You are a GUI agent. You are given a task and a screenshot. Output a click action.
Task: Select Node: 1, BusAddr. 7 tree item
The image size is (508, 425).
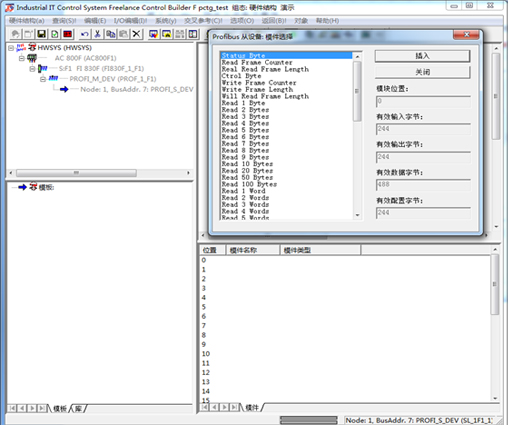(137, 89)
